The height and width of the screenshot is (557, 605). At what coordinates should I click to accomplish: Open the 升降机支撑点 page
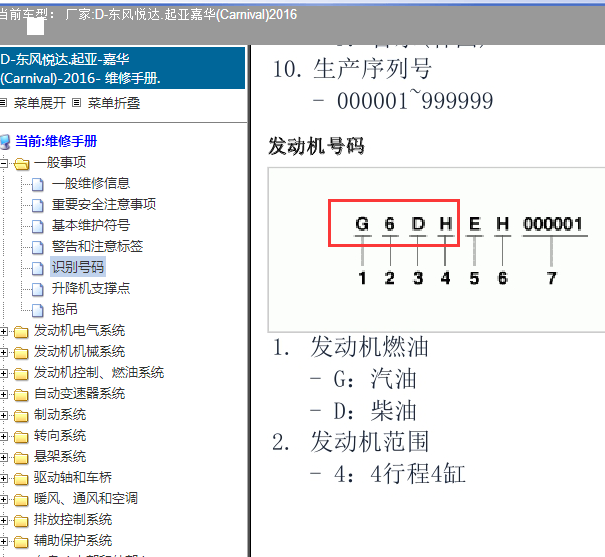[x=91, y=288]
